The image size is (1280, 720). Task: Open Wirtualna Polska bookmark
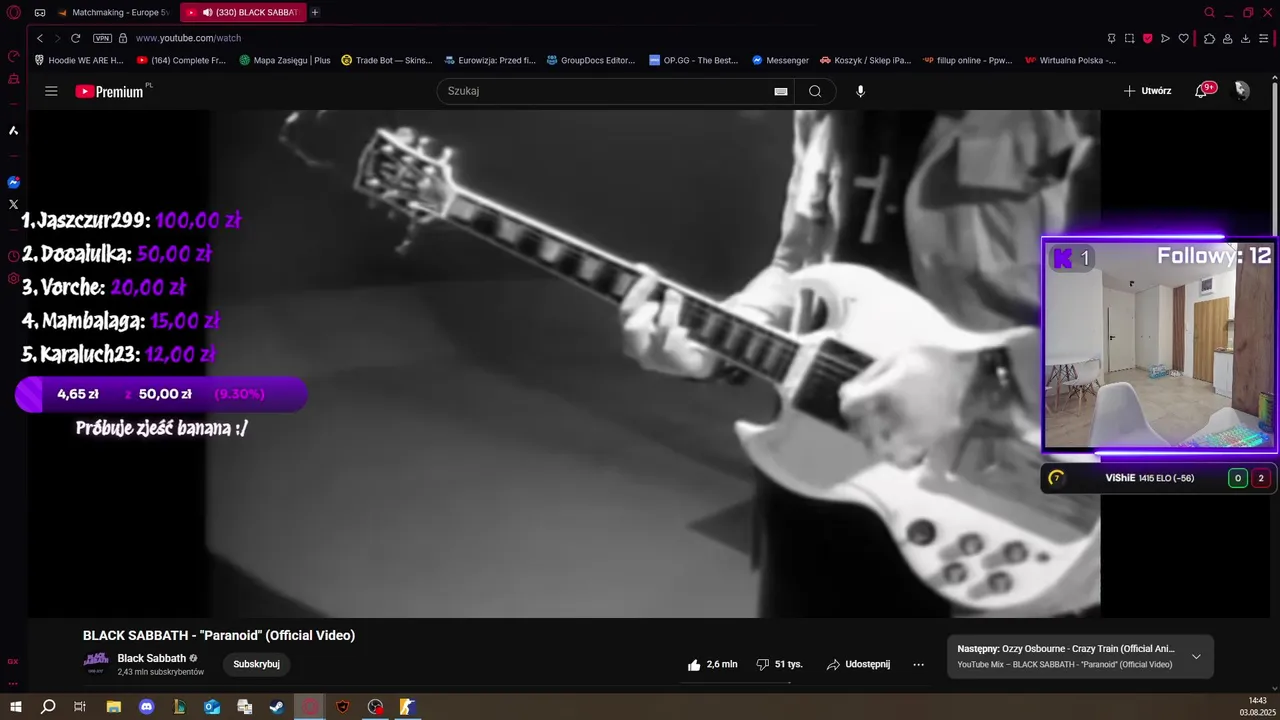tap(1071, 60)
